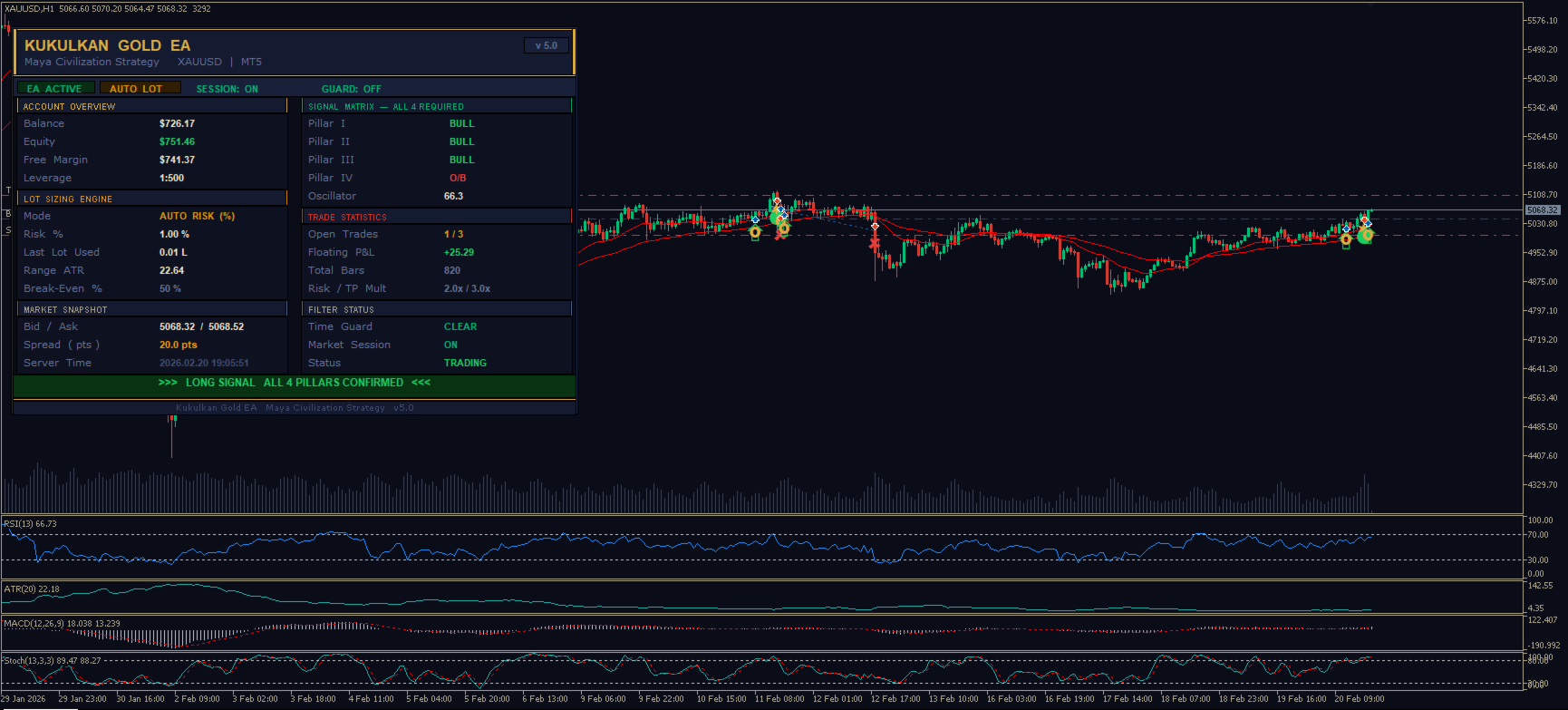
Task: Click the 'Stoch(13,3,3)' indicator label
Action: click(x=30, y=661)
